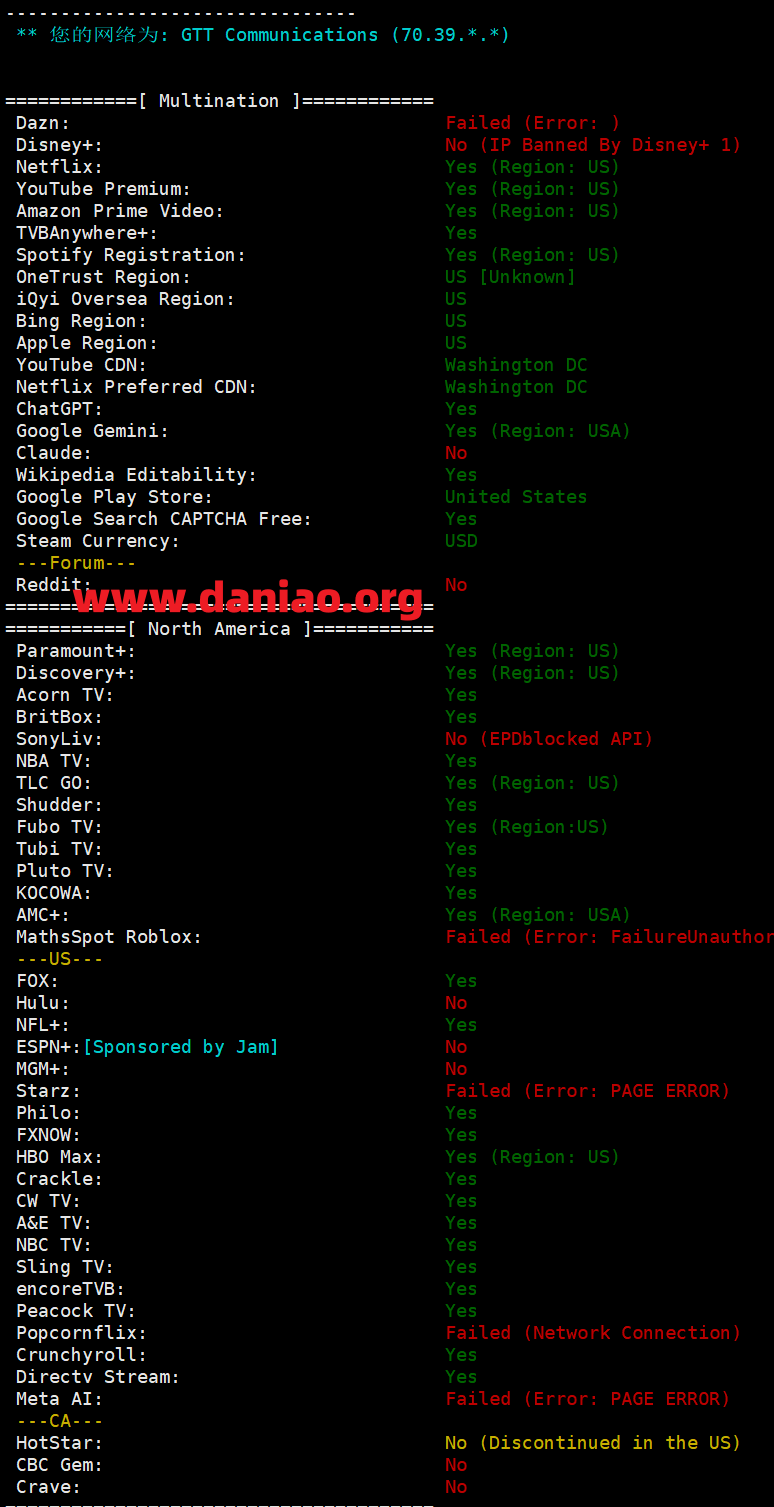Select the Tubi TV label
This screenshot has height=1507, width=774.
59,849
